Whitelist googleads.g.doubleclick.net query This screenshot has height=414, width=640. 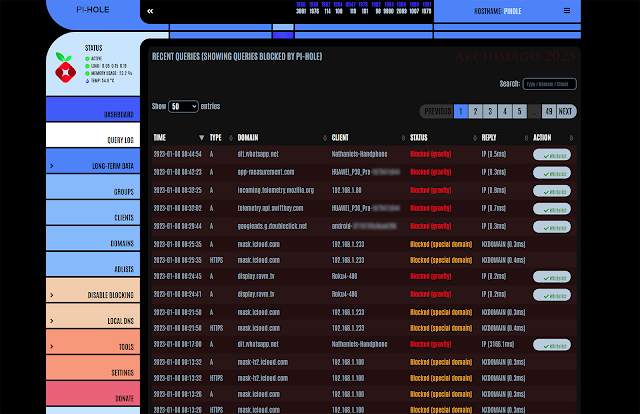pyautogui.click(x=552, y=227)
